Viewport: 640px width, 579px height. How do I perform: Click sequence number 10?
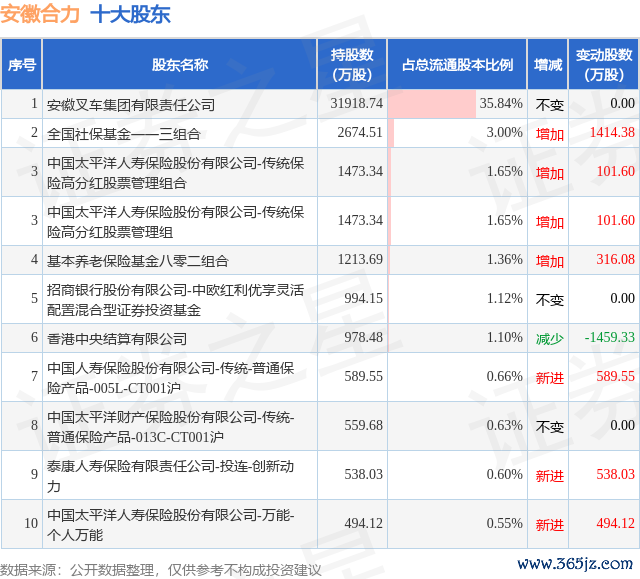pyautogui.click(x=31, y=524)
